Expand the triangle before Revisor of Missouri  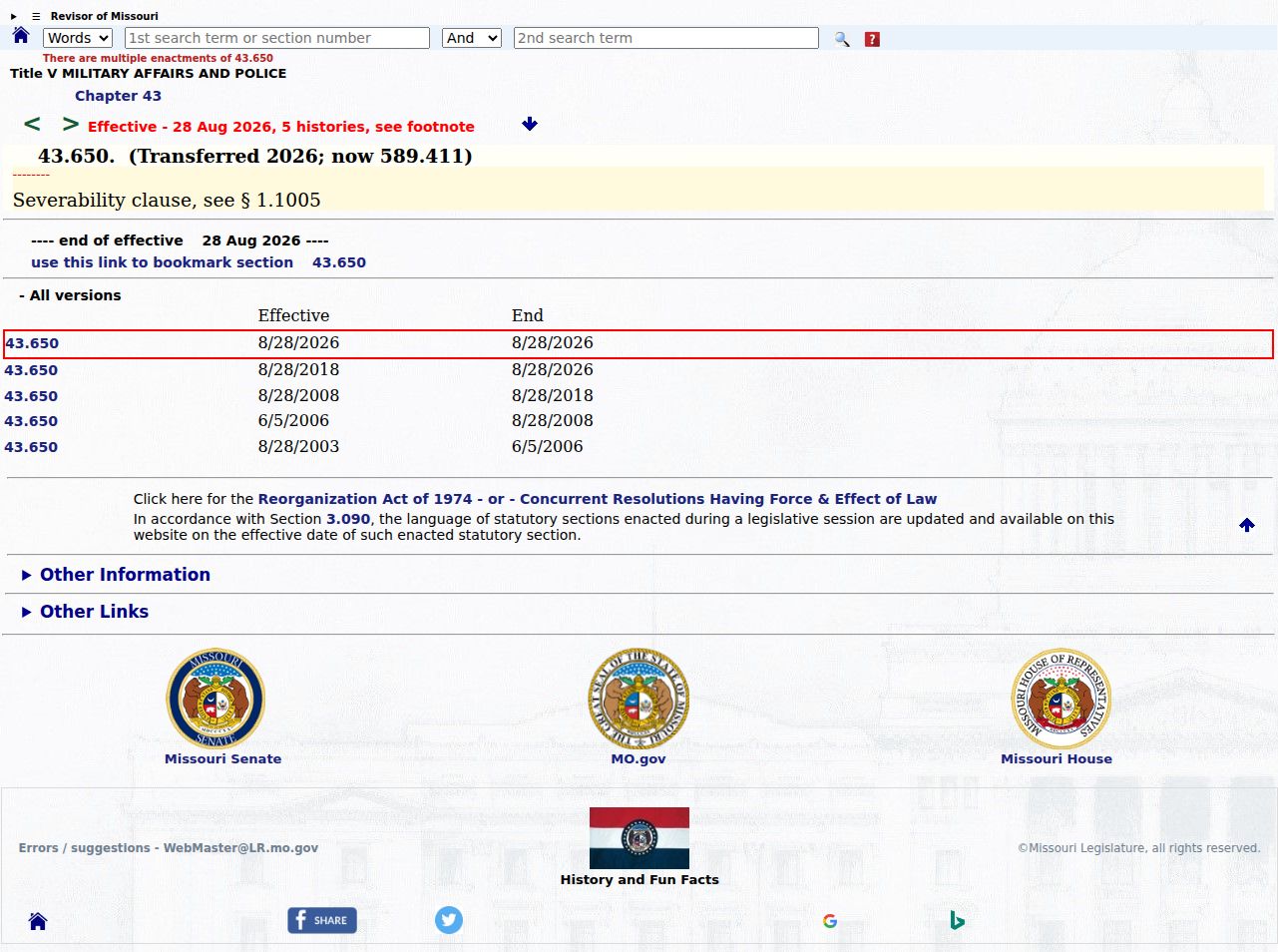tap(14, 16)
